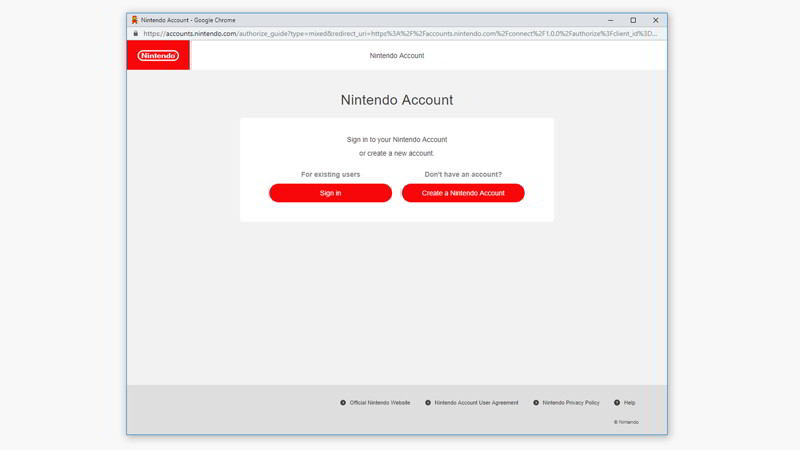The height and width of the screenshot is (450, 800).
Task: Select the accounts.nintendo.com URL address field
Action: point(400,33)
